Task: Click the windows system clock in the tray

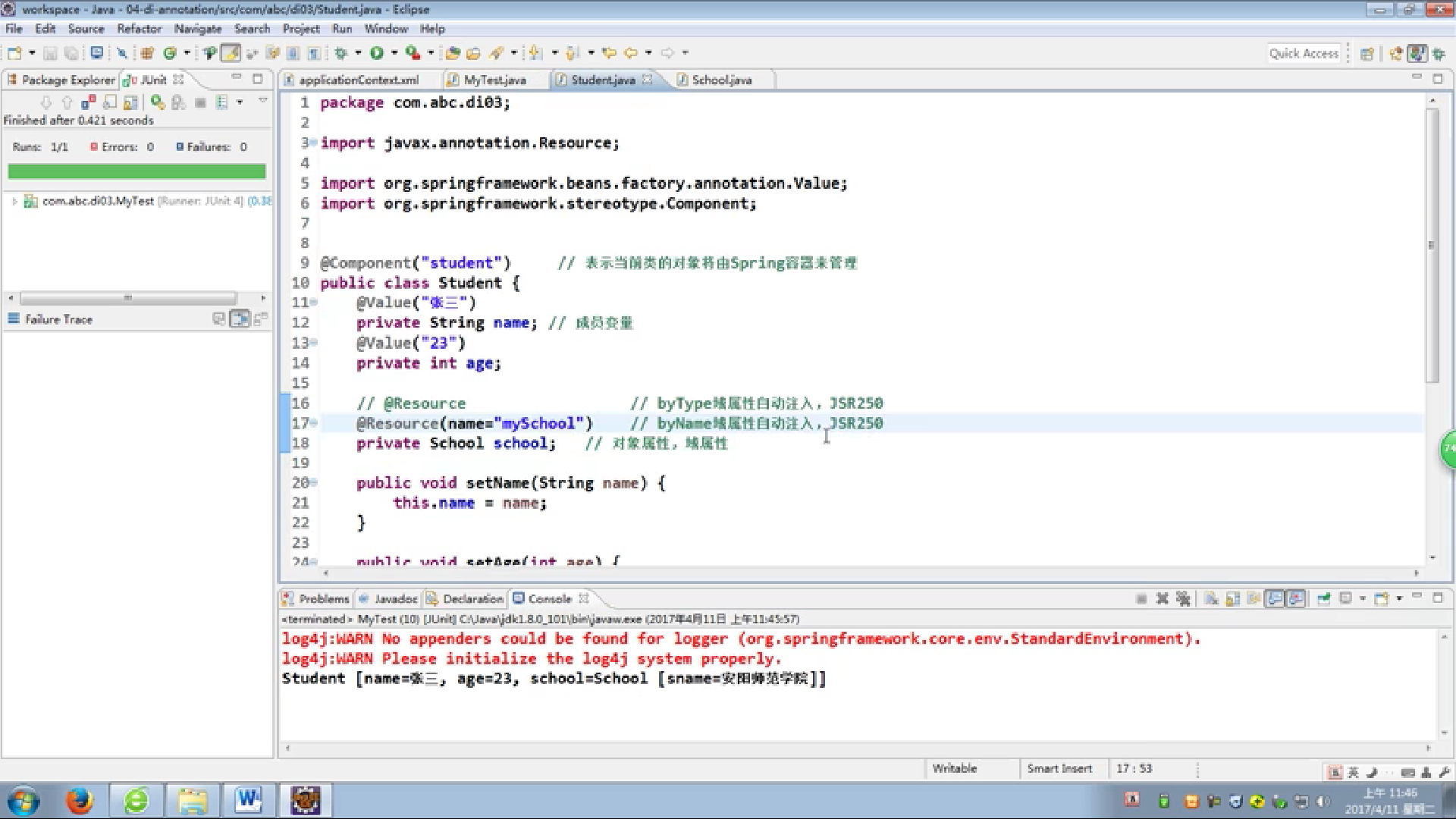Action: click(1390, 801)
